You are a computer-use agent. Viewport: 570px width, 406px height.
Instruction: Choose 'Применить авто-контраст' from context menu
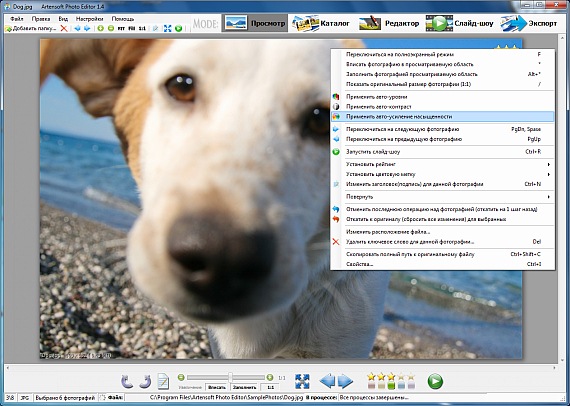(x=442, y=106)
